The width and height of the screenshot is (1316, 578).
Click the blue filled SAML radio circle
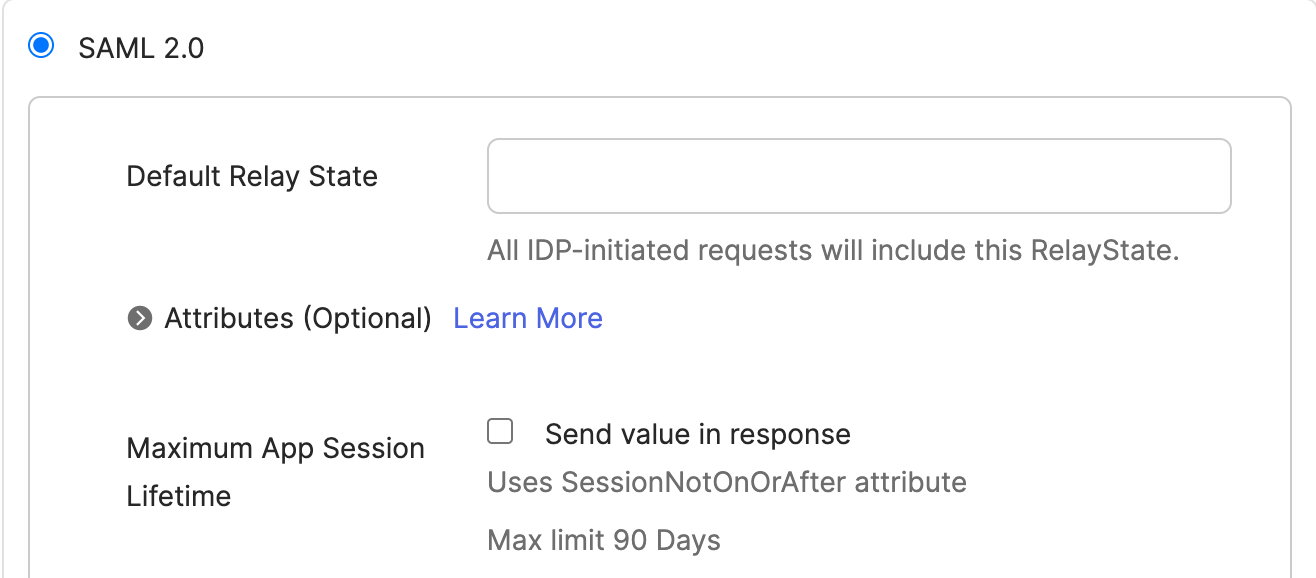(x=41, y=46)
